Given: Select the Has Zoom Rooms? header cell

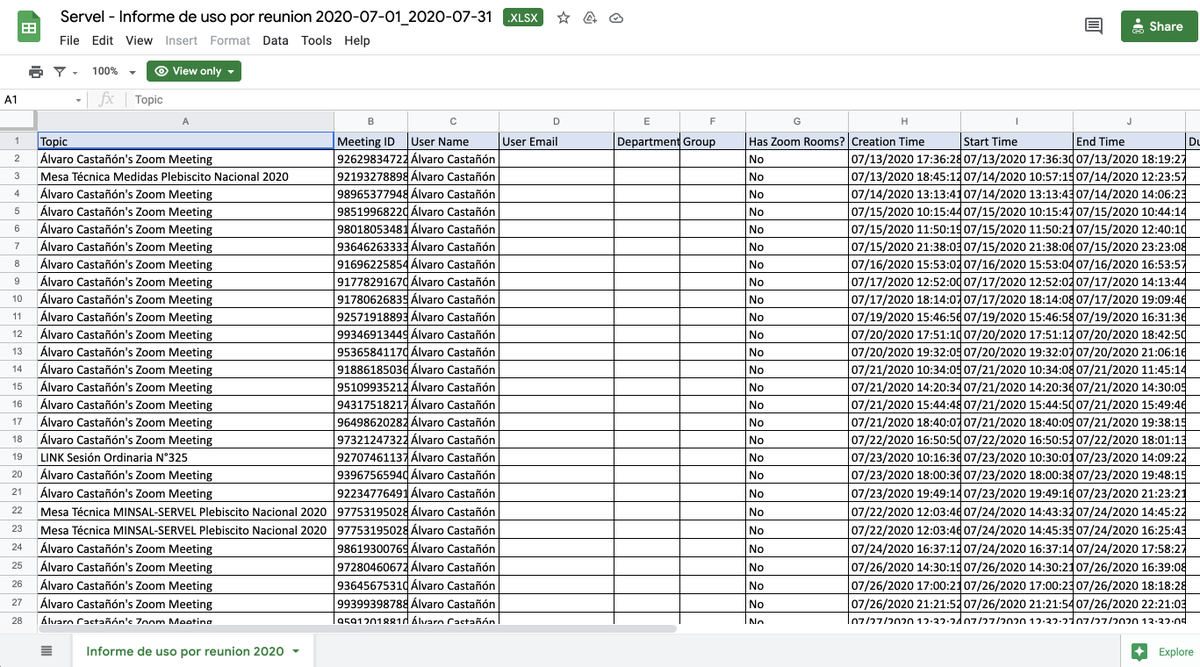Looking at the screenshot, I should pyautogui.click(x=797, y=141).
